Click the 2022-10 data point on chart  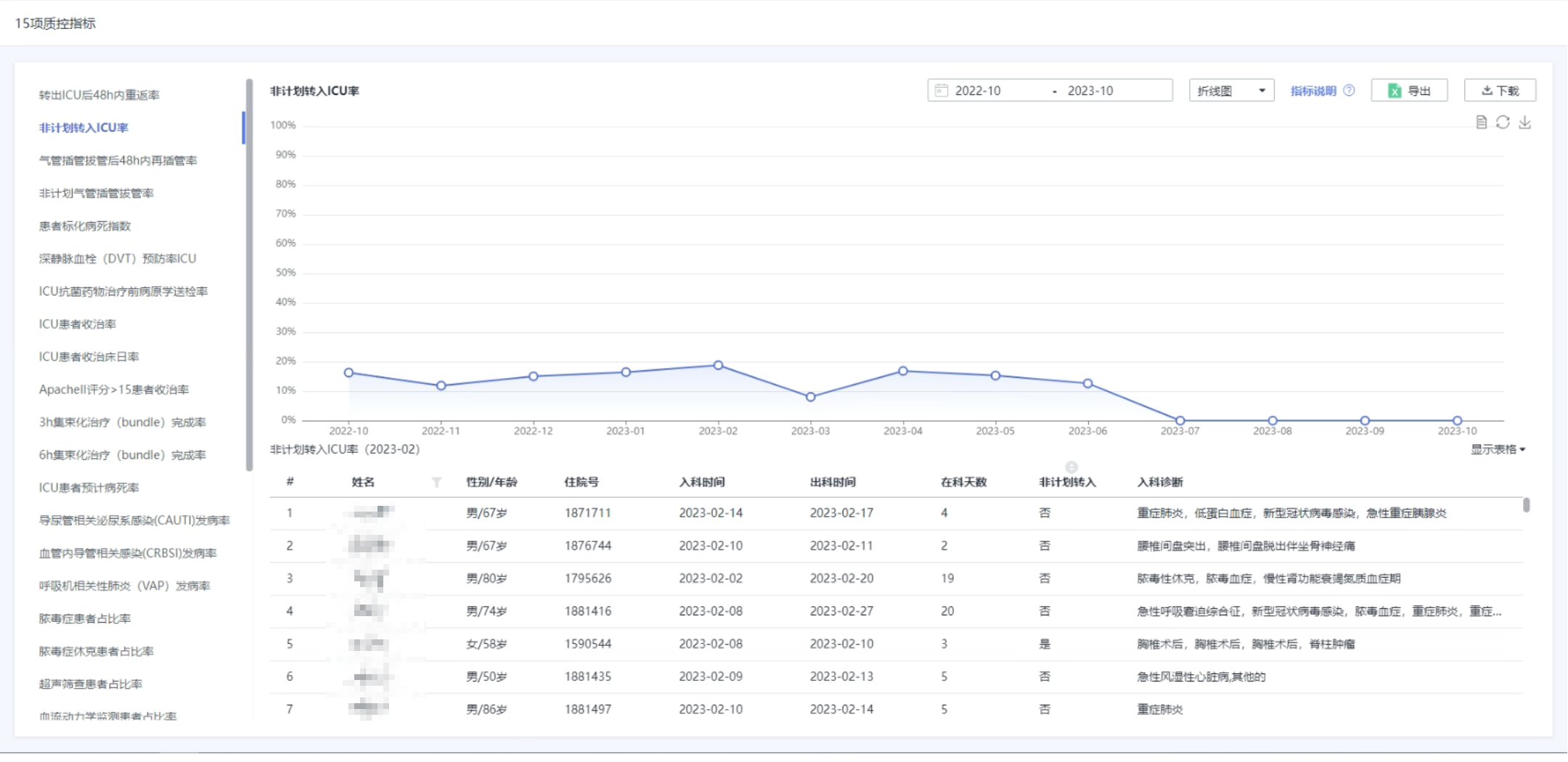tap(348, 372)
